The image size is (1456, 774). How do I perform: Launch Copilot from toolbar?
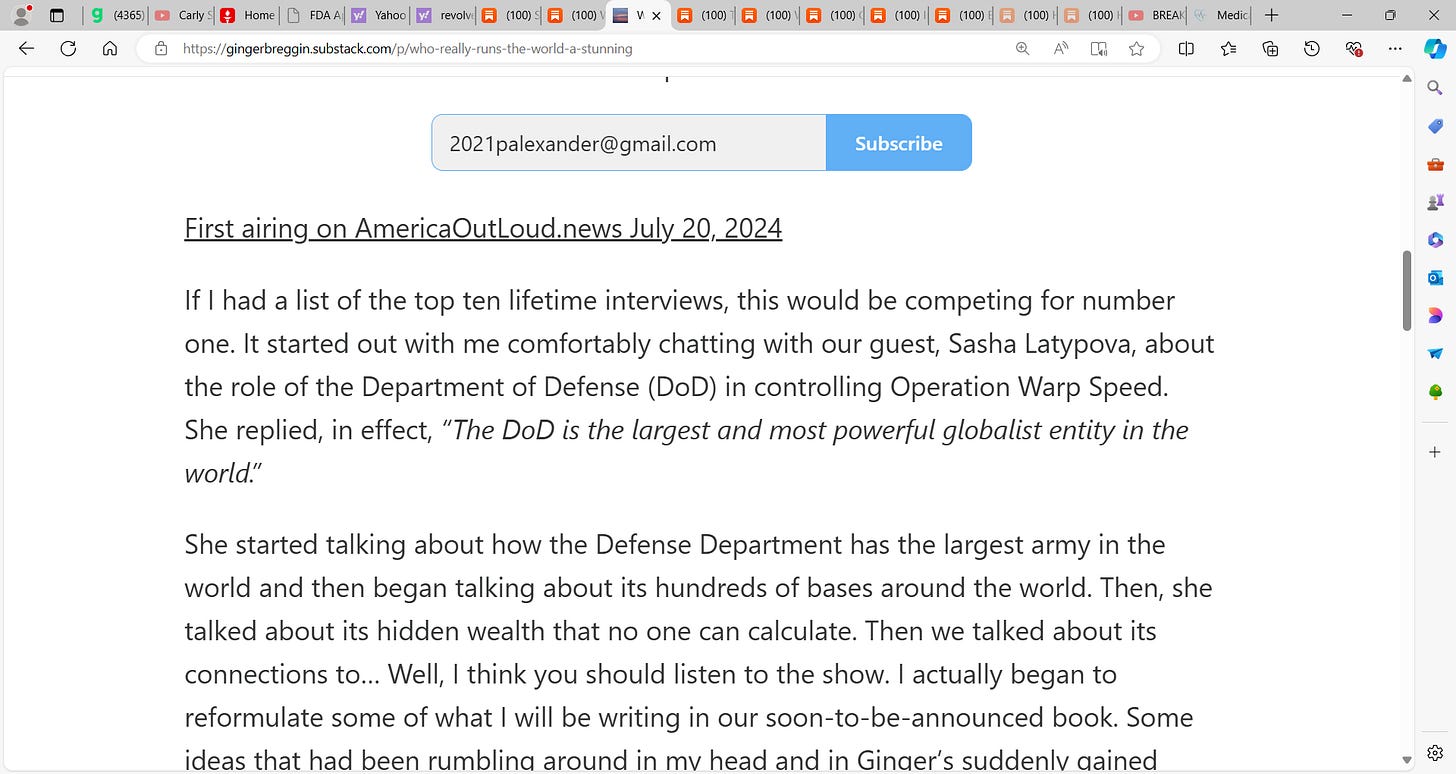coord(1436,48)
